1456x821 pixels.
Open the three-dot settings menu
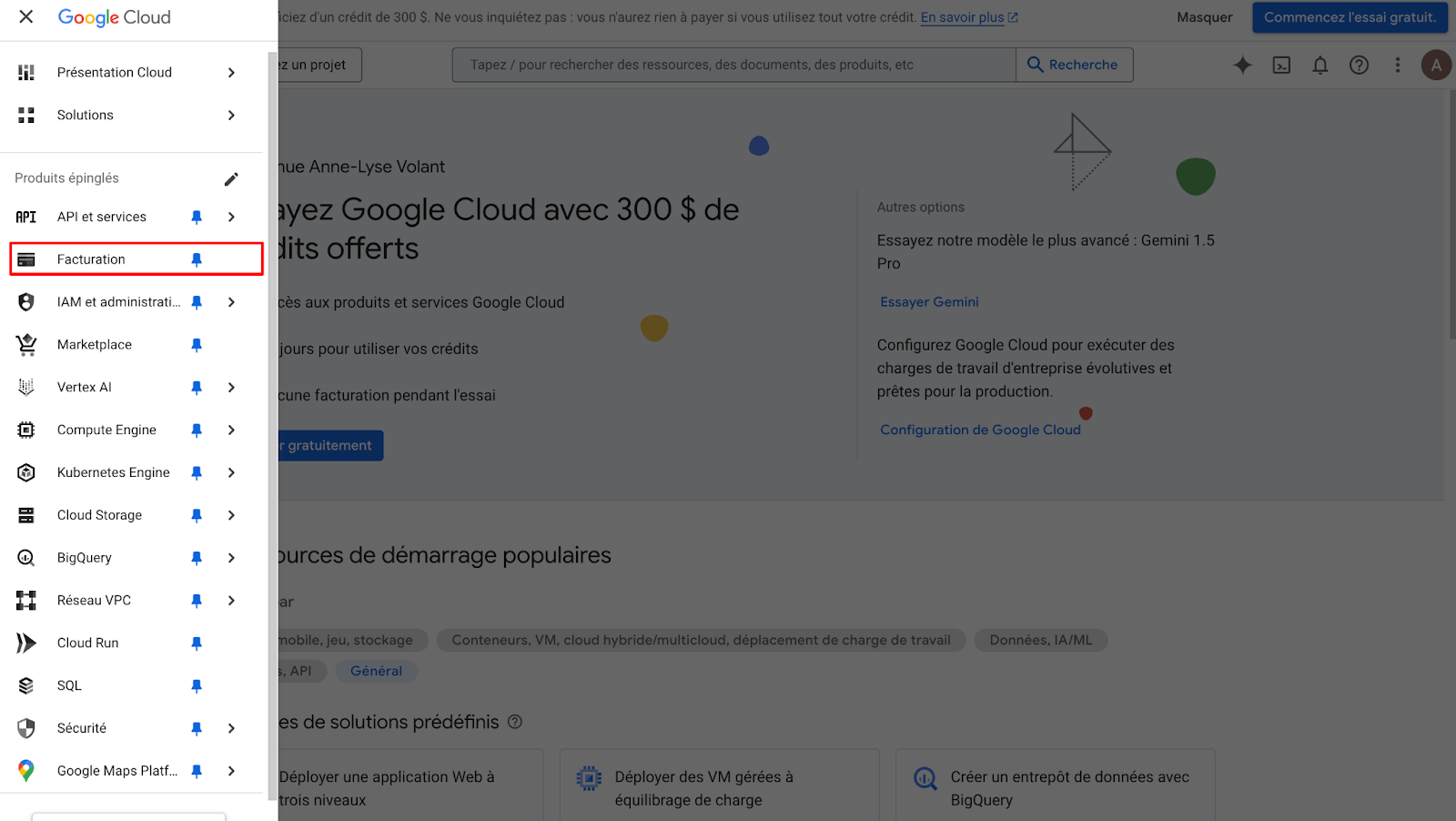click(1398, 65)
